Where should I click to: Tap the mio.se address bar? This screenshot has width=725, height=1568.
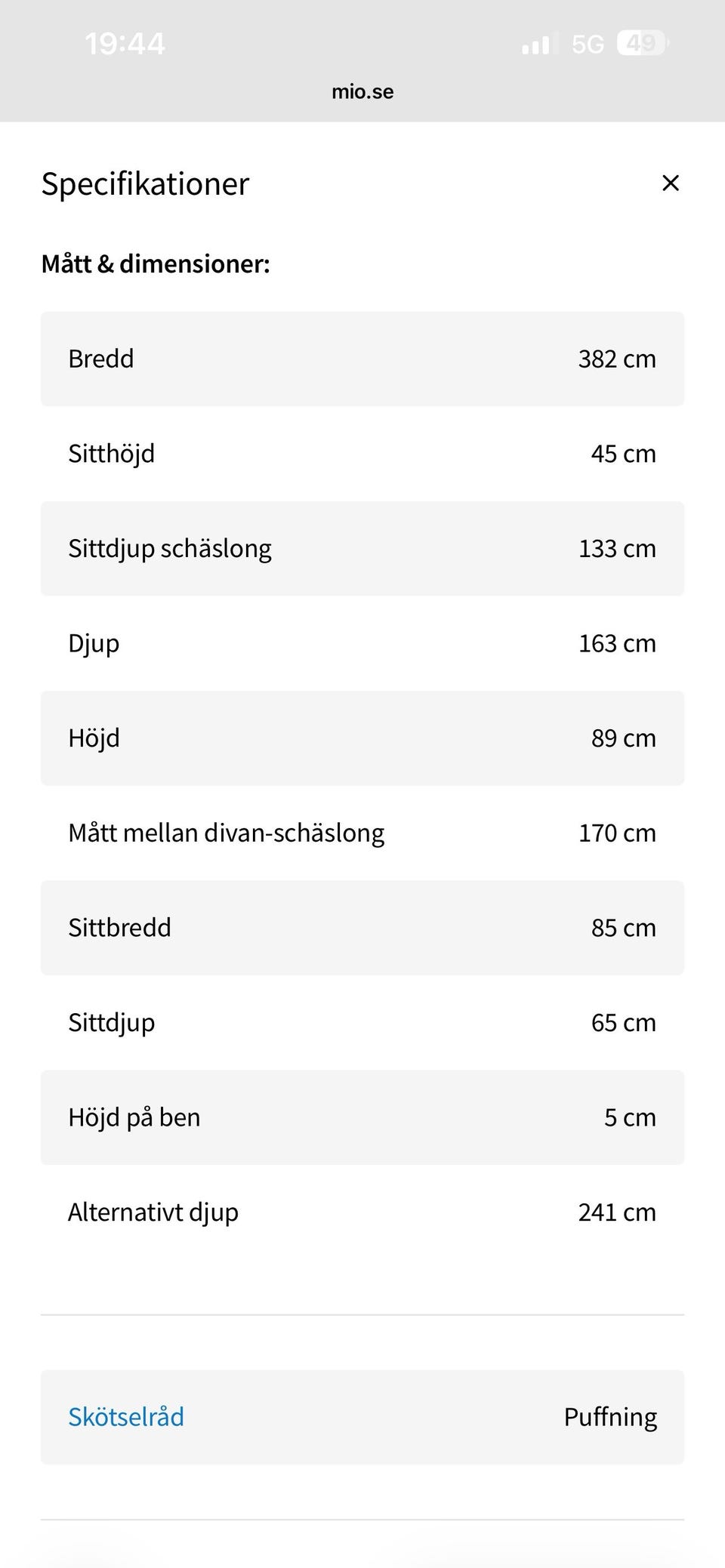[362, 92]
